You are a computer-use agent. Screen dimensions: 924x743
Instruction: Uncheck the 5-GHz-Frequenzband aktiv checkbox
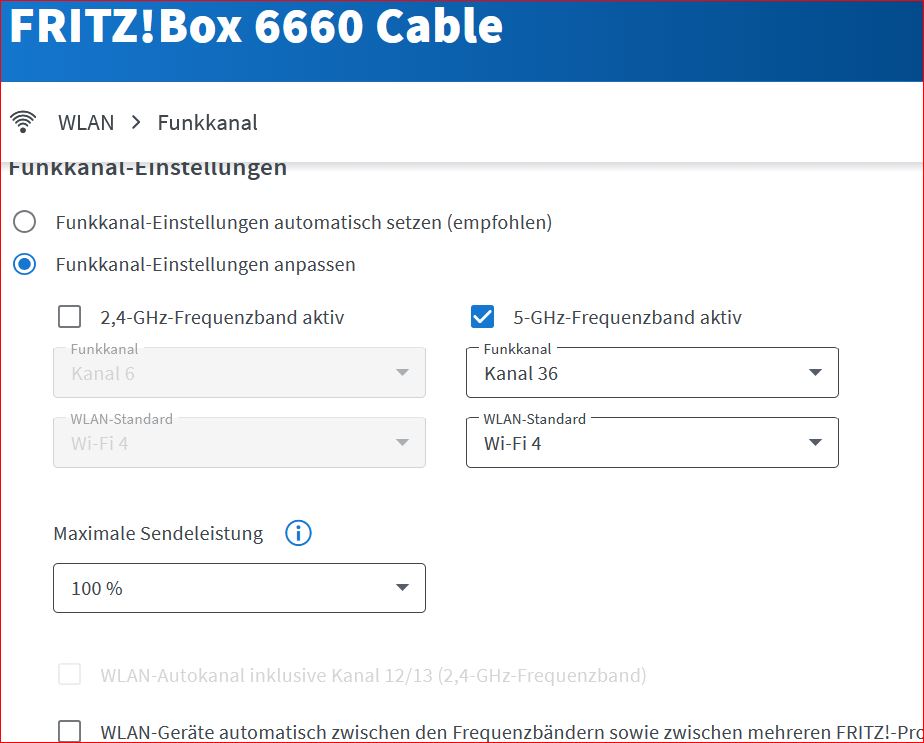pos(482,318)
